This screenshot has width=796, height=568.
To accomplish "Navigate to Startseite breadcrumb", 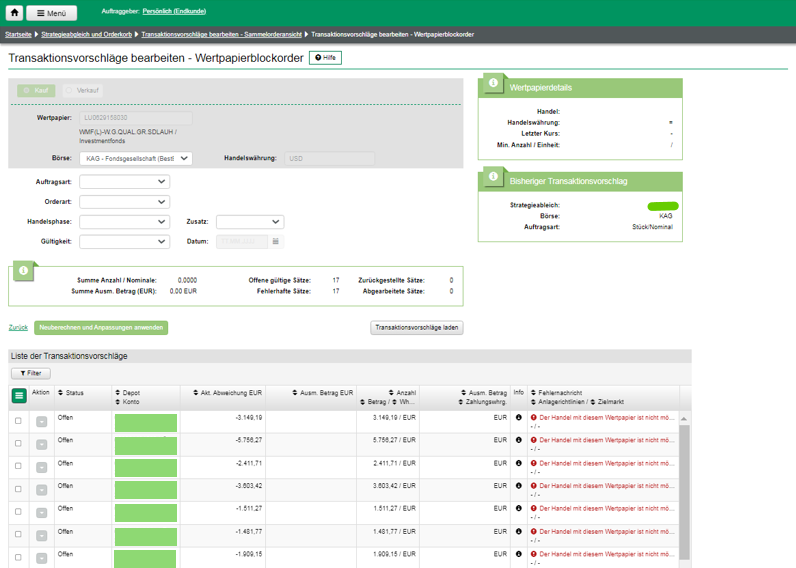I will click(x=18, y=35).
